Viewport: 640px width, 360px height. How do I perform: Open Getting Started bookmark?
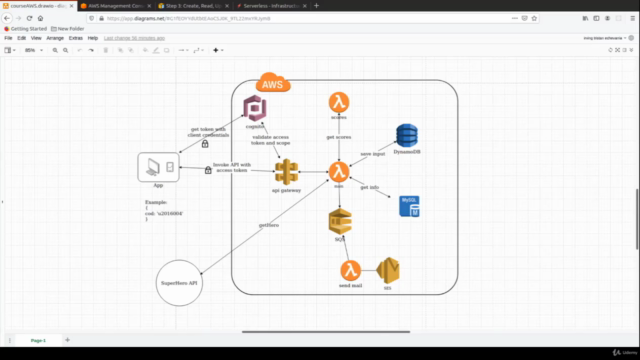click(x=25, y=29)
